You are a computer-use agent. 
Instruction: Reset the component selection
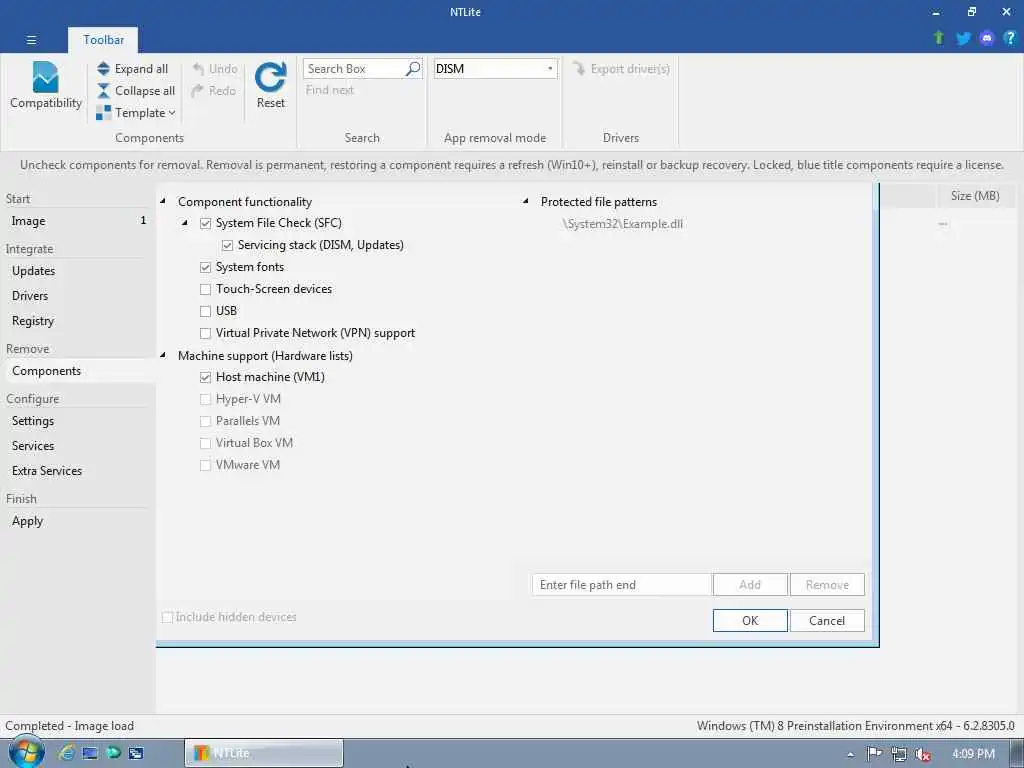[270, 86]
